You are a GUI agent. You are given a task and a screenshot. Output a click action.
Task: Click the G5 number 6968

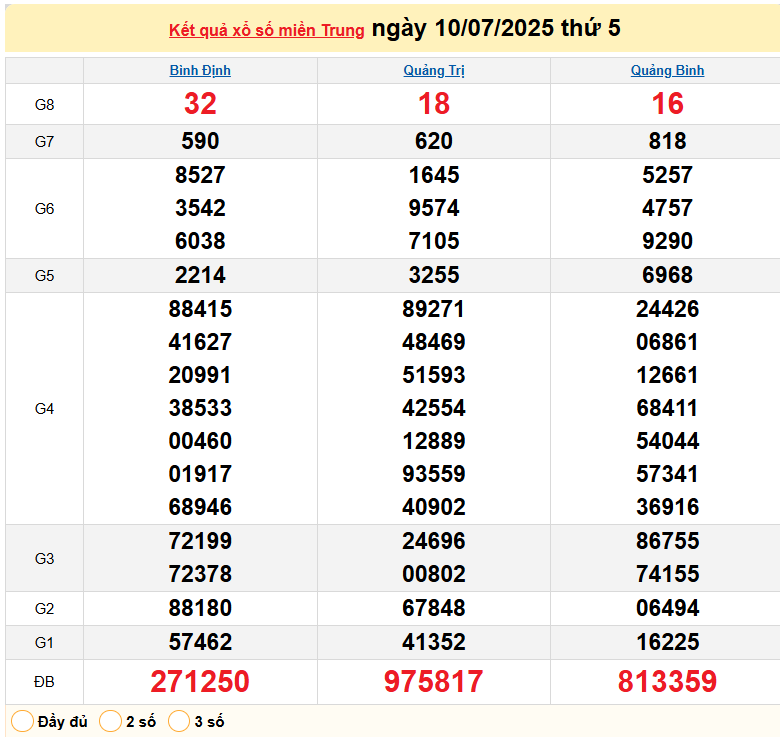667,275
